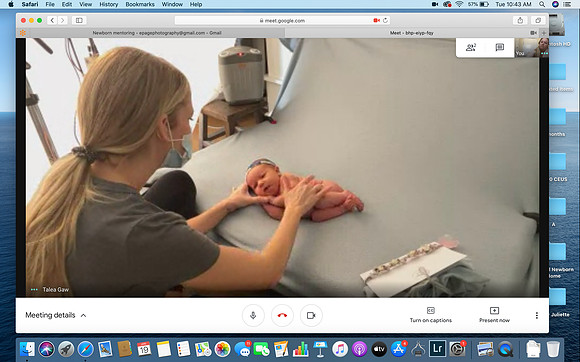Open App Store from the Dock
The width and height of the screenshot is (580, 362).
point(399,349)
